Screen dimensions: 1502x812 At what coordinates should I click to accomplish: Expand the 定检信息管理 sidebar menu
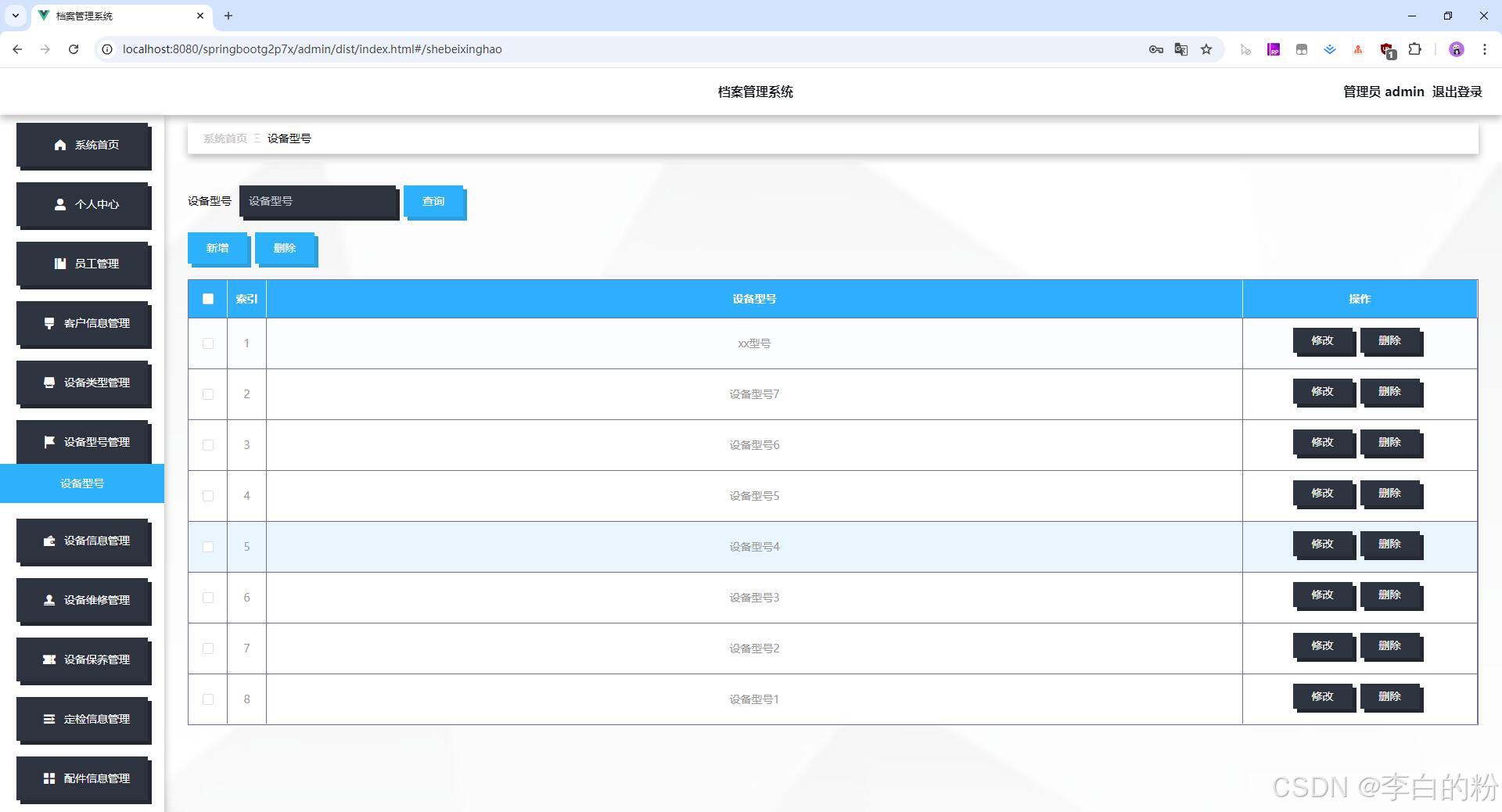tap(84, 720)
